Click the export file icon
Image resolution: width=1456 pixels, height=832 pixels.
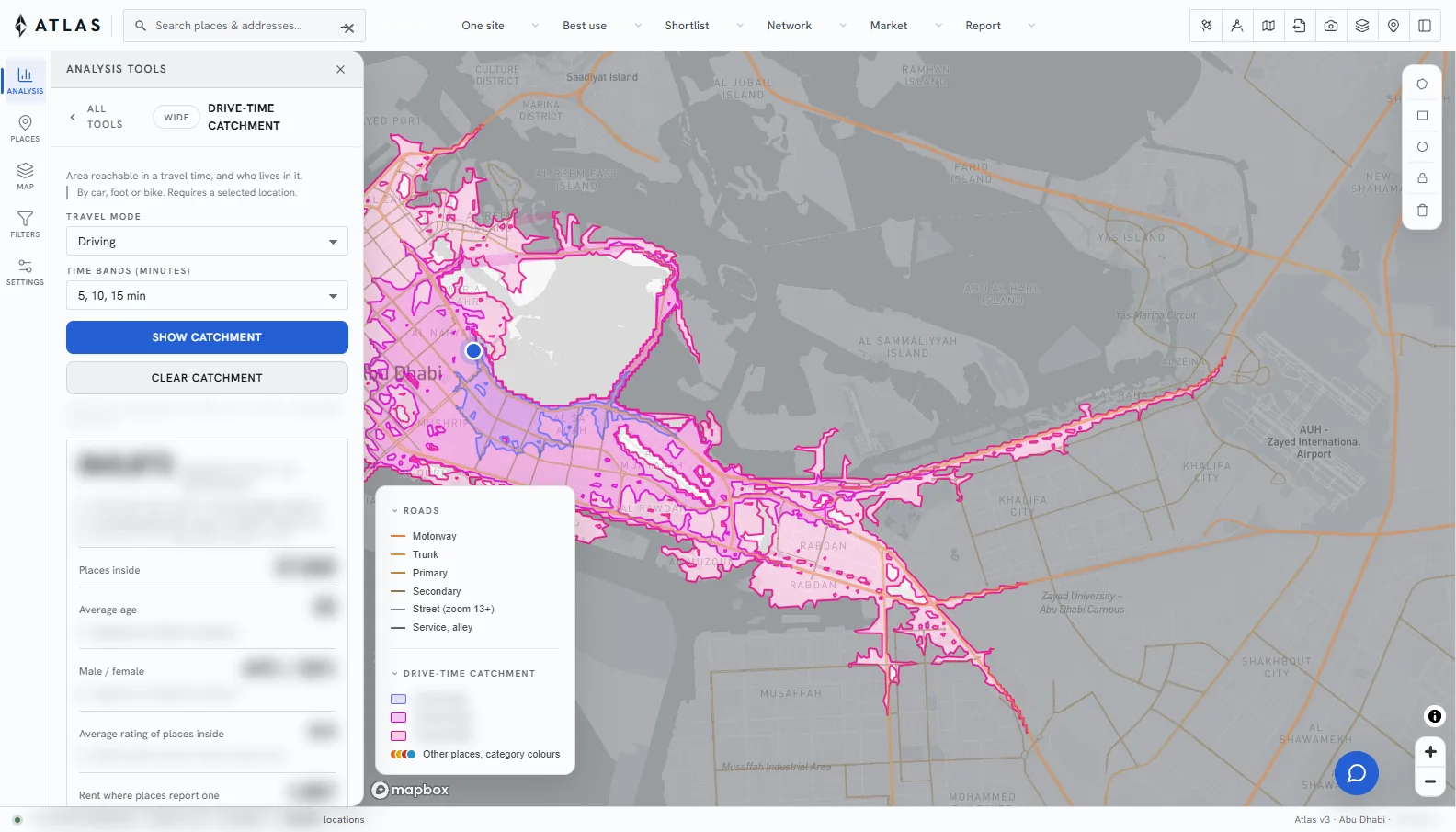click(x=1300, y=26)
